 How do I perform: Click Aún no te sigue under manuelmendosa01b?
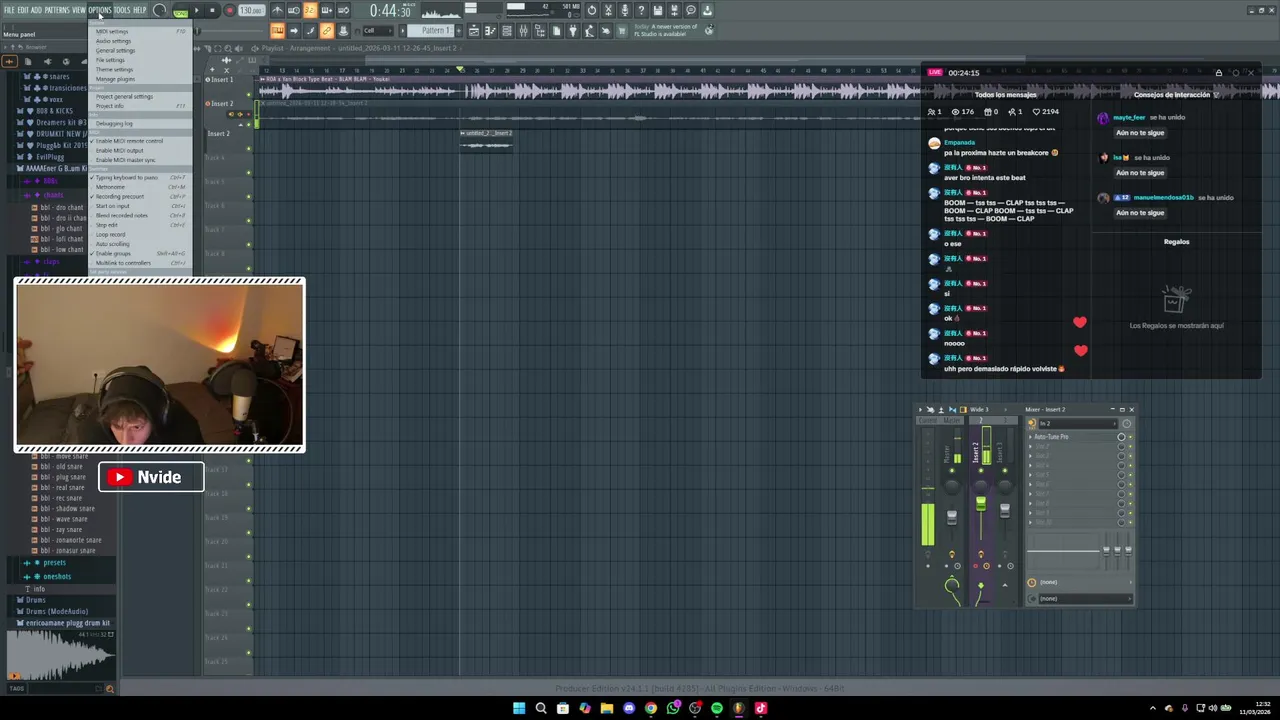pos(1140,213)
